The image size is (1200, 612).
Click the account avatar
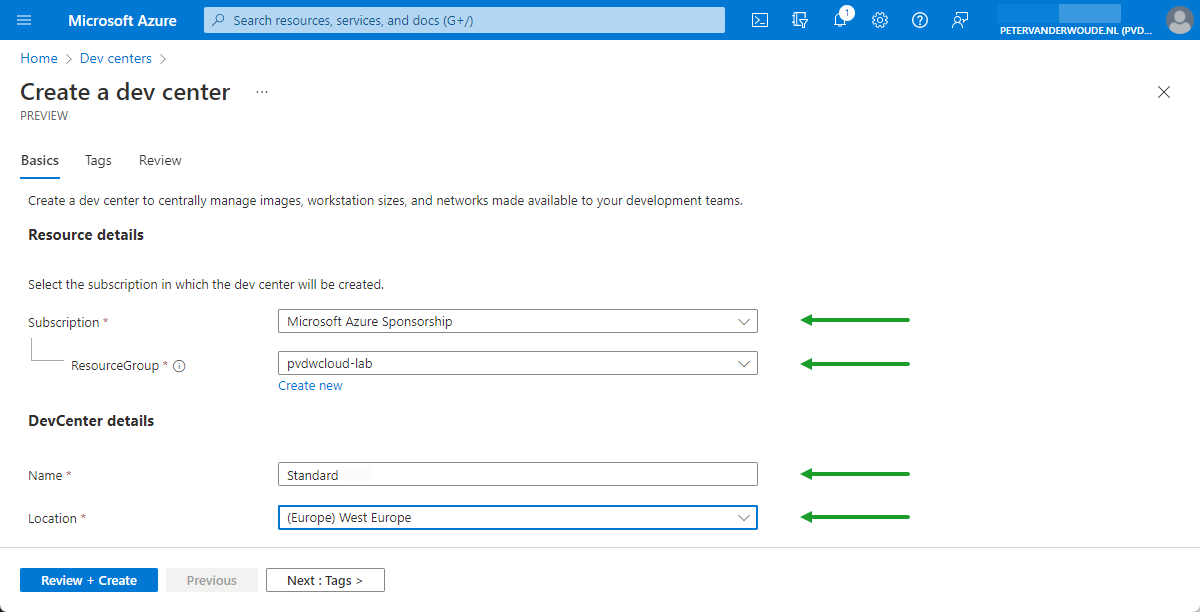point(1178,20)
